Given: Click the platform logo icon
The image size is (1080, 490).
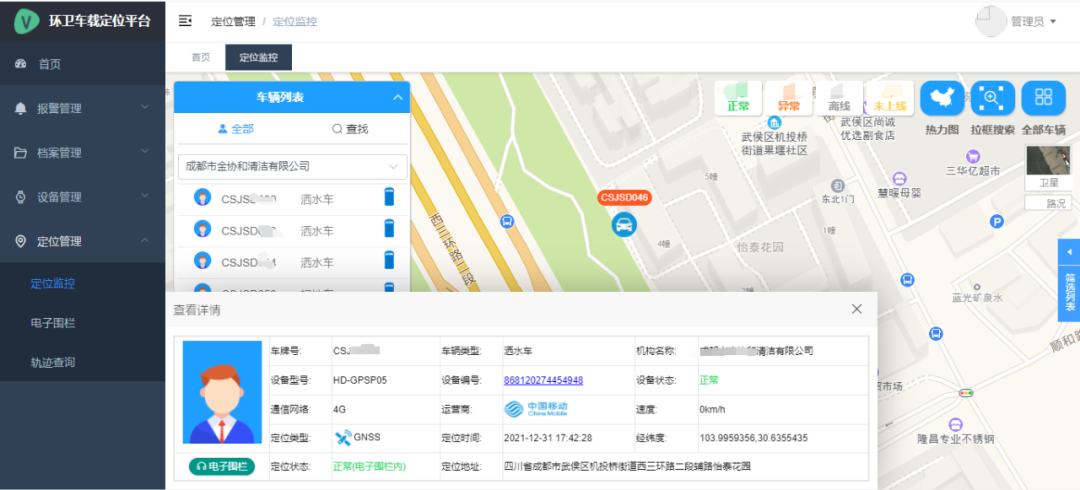Looking at the screenshot, I should point(27,21).
